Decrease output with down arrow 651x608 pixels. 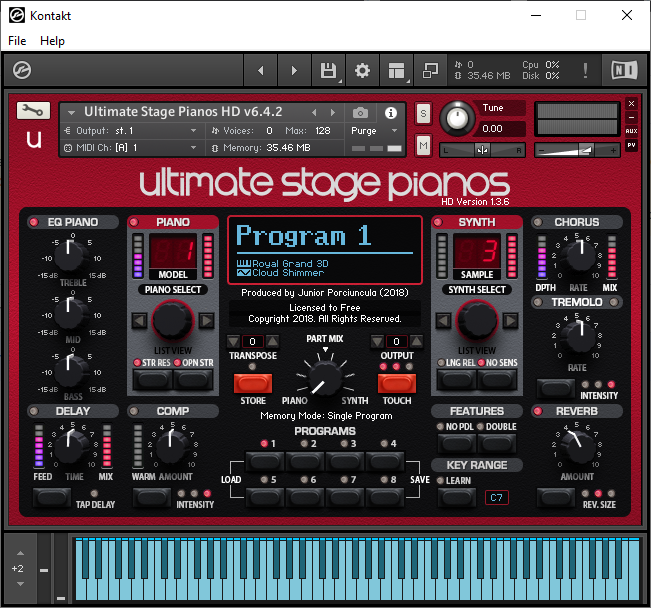[377, 341]
